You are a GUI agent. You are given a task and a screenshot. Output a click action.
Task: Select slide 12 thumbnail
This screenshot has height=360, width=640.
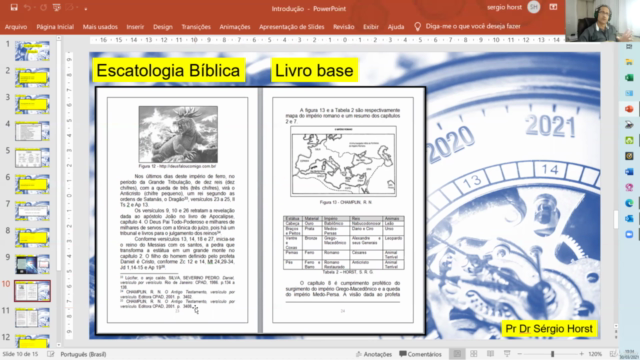(x=32, y=342)
